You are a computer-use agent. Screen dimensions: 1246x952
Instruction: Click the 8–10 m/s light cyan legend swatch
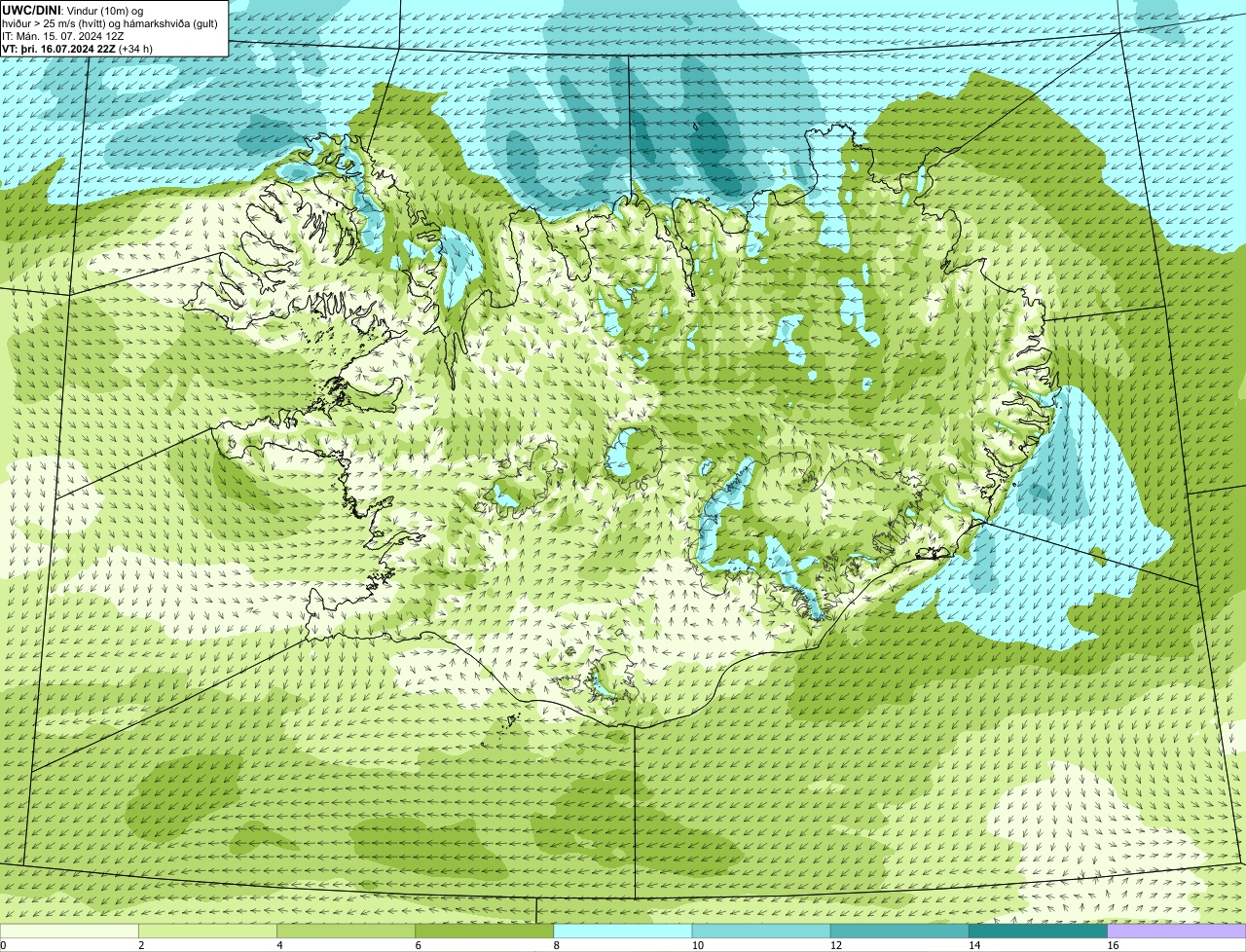(623, 931)
